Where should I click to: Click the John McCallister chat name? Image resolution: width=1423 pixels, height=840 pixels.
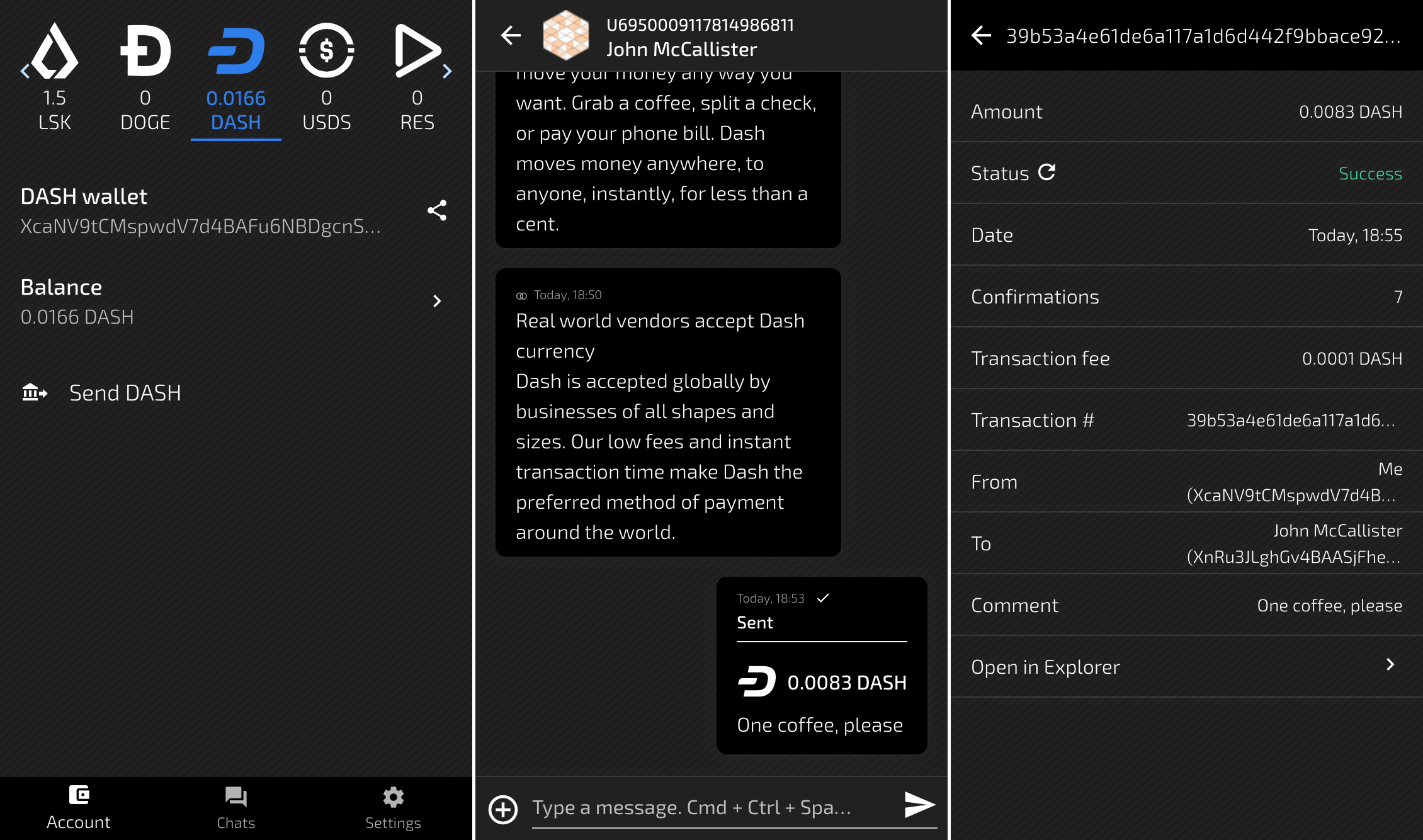click(x=681, y=50)
